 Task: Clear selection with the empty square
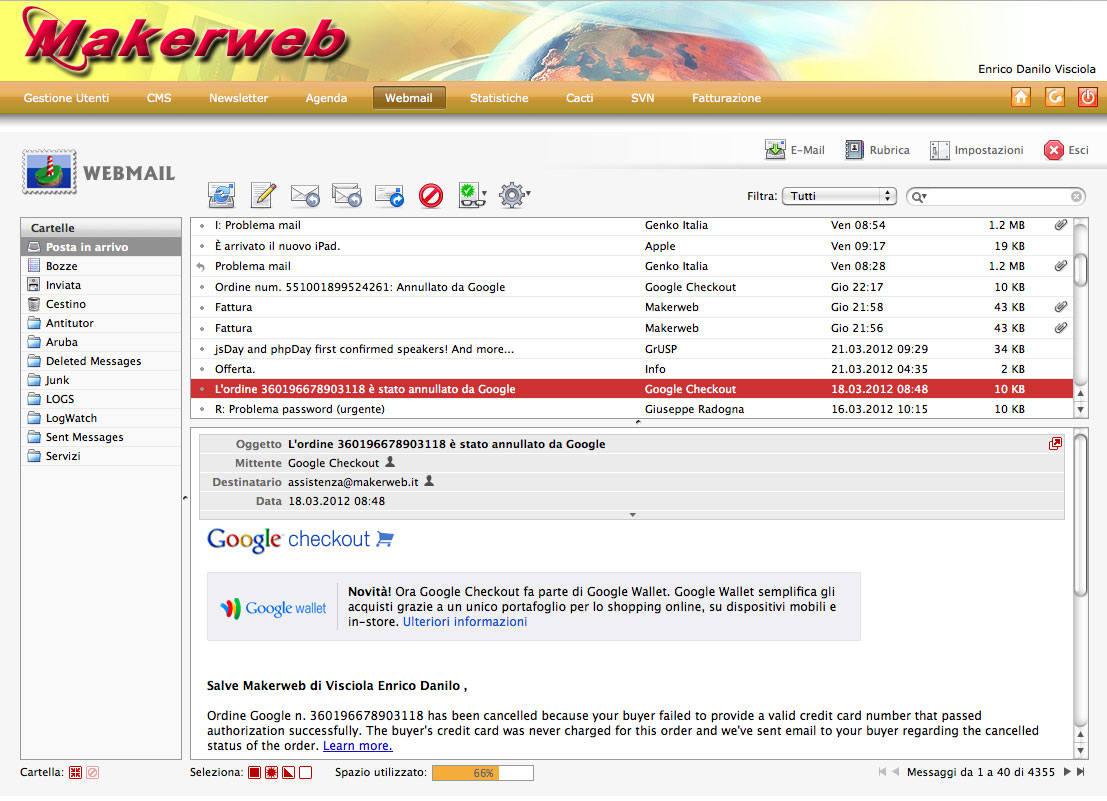click(305, 773)
